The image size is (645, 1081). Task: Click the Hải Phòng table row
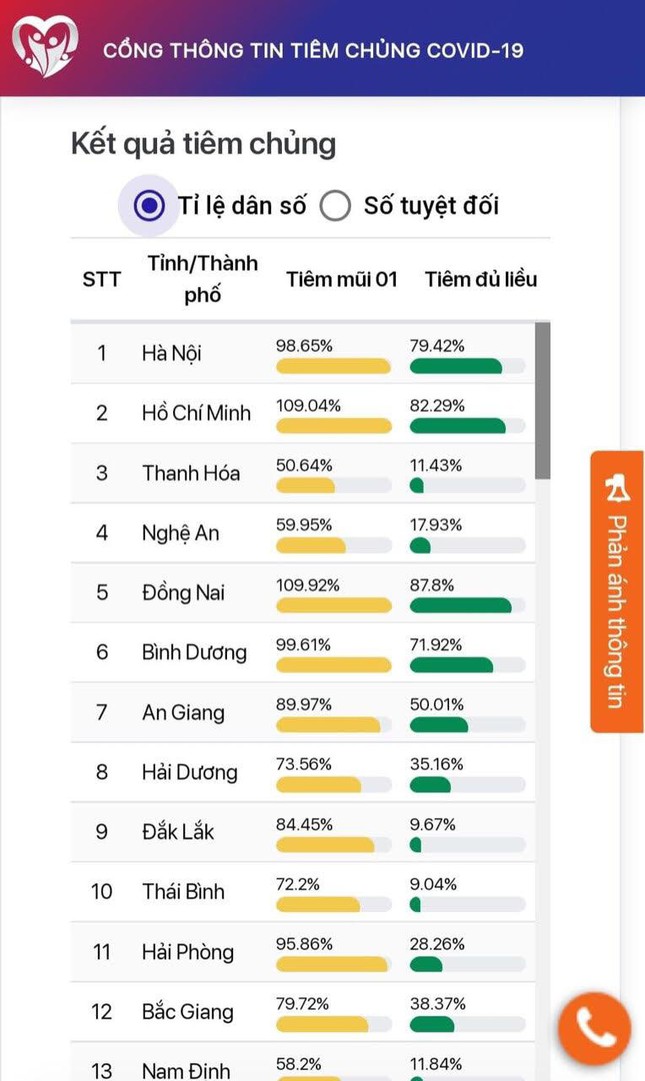[x=303, y=951]
